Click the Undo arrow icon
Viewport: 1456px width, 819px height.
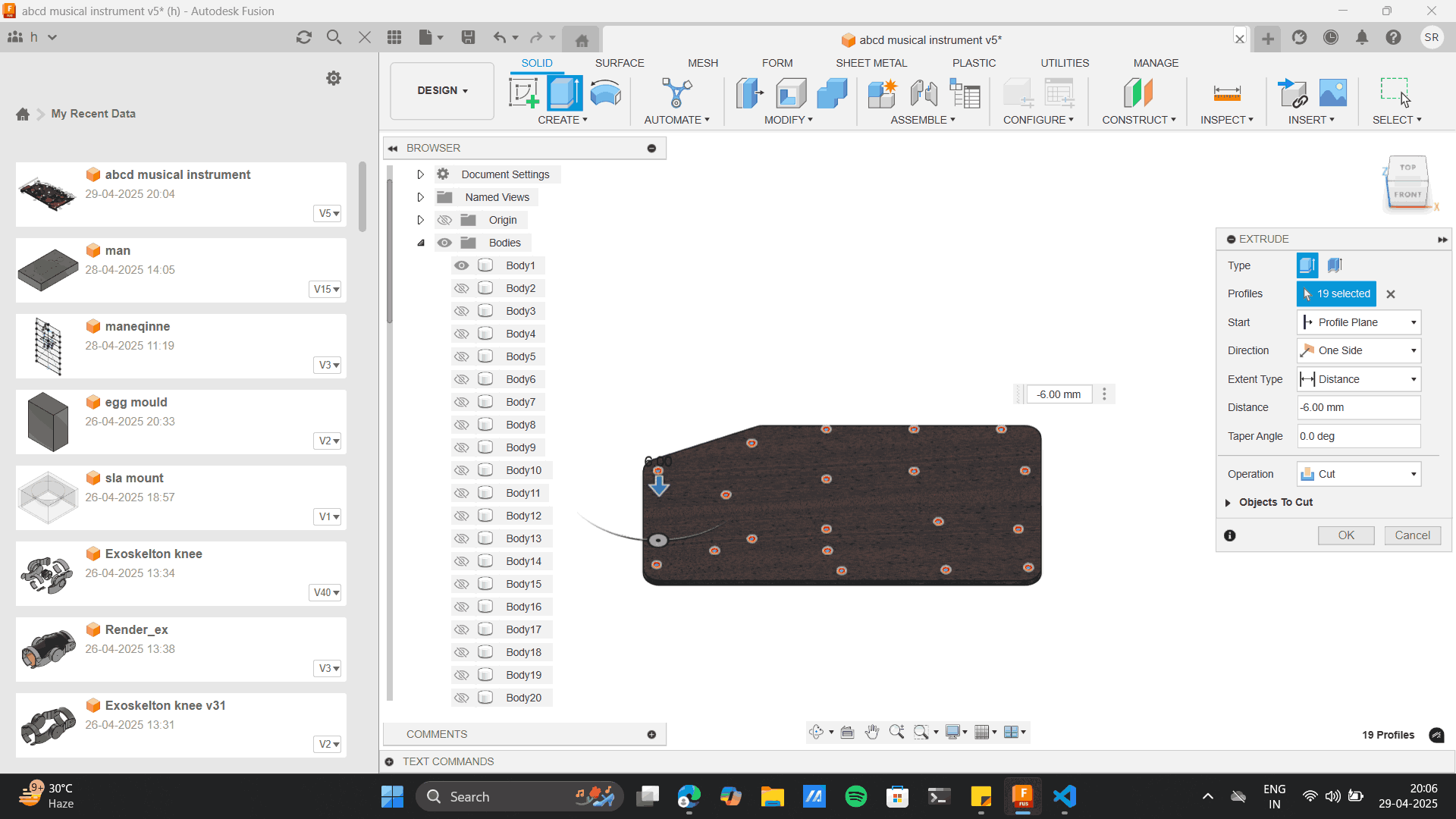(500, 37)
